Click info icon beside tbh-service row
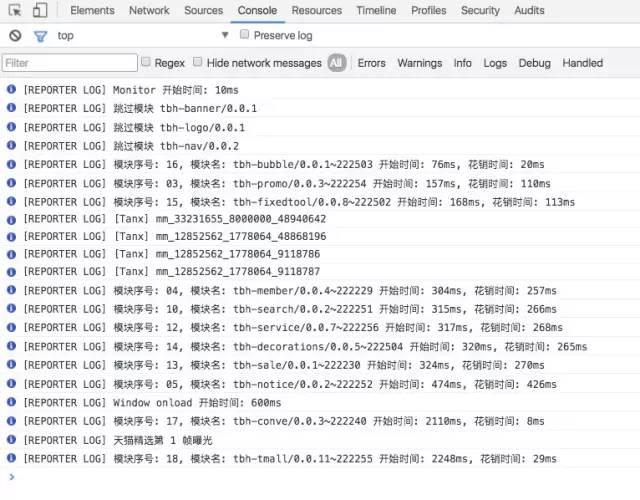 tap(11, 327)
